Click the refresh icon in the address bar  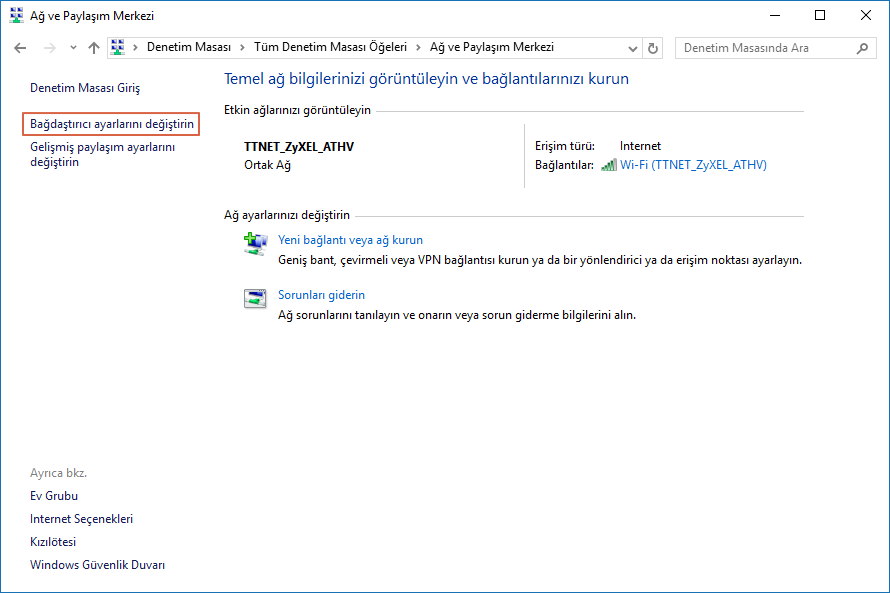click(653, 47)
